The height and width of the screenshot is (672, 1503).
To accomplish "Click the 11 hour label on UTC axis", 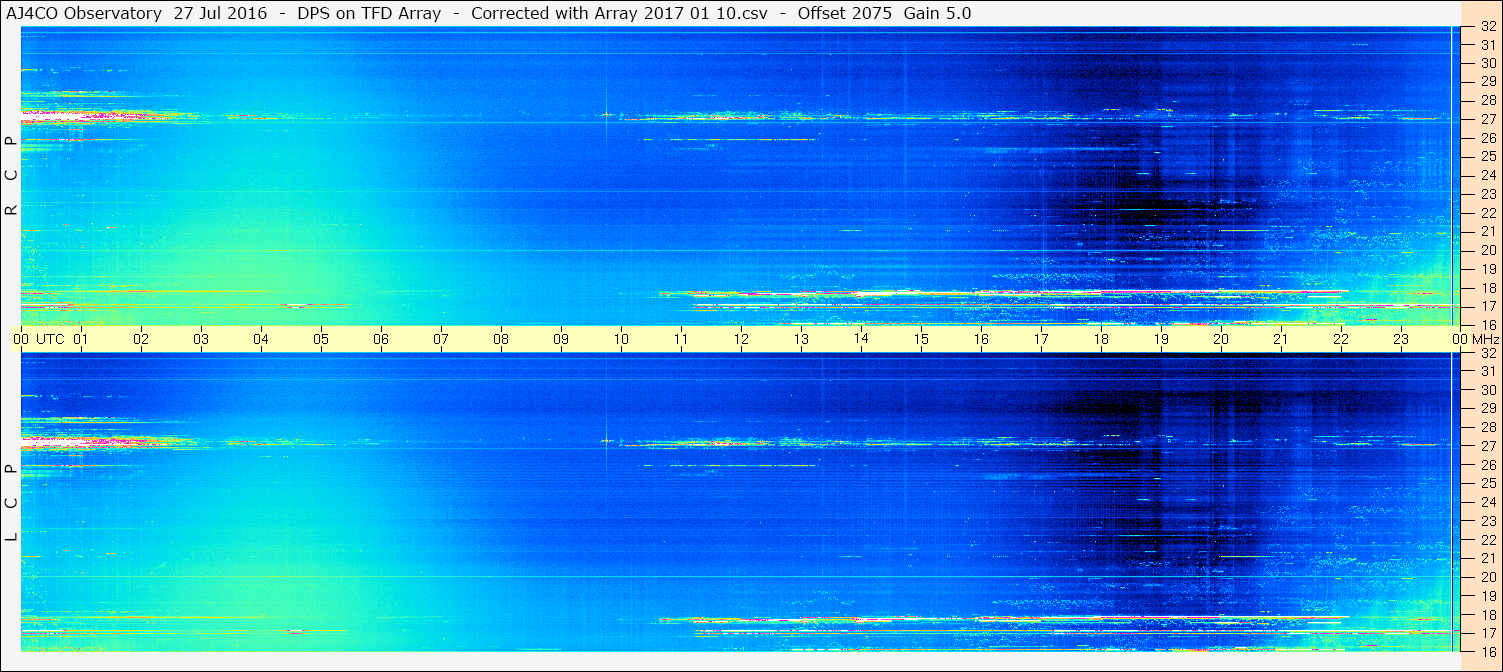I will tap(681, 340).
